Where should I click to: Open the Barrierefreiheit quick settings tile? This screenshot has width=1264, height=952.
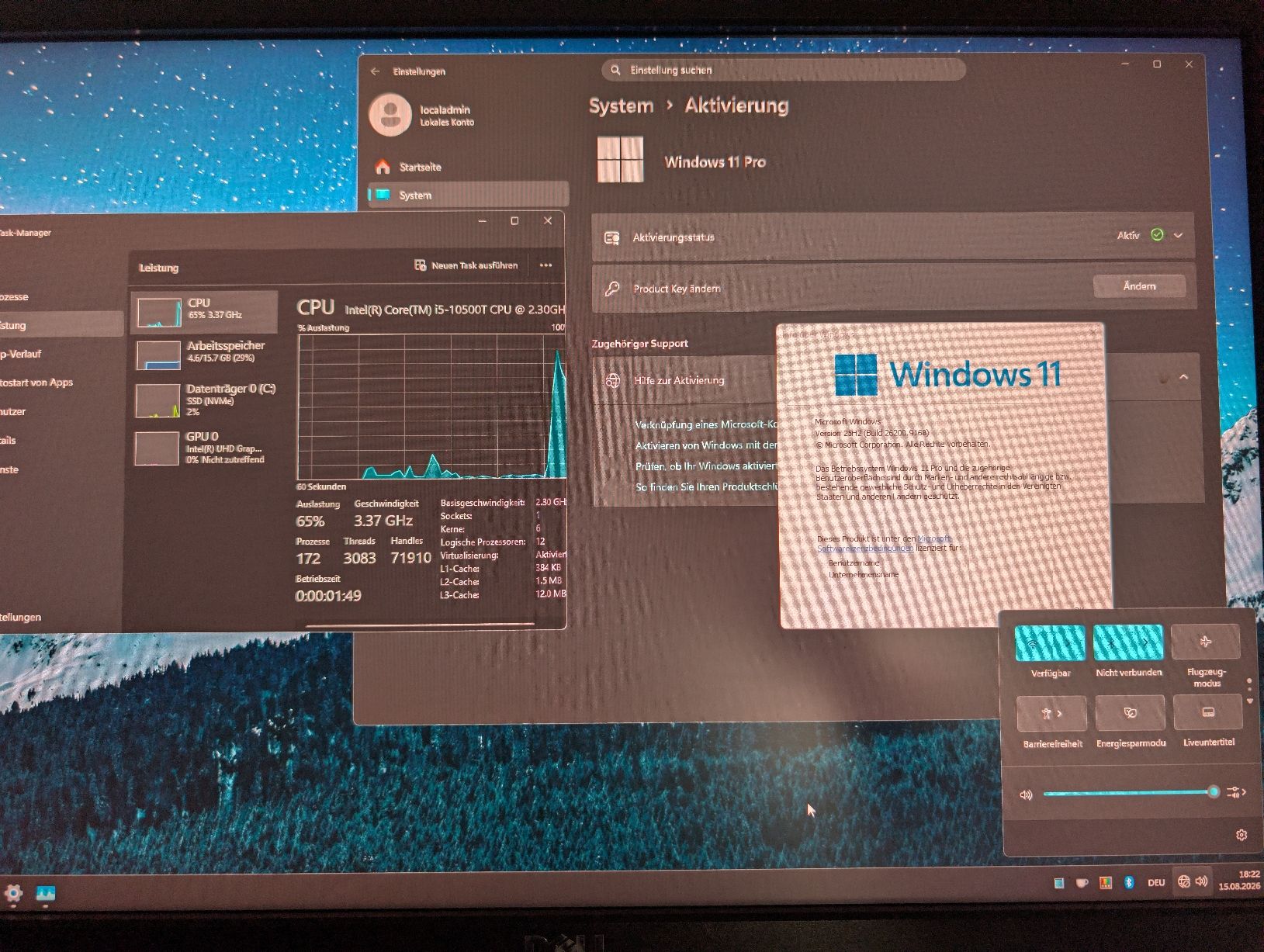pos(1051,713)
